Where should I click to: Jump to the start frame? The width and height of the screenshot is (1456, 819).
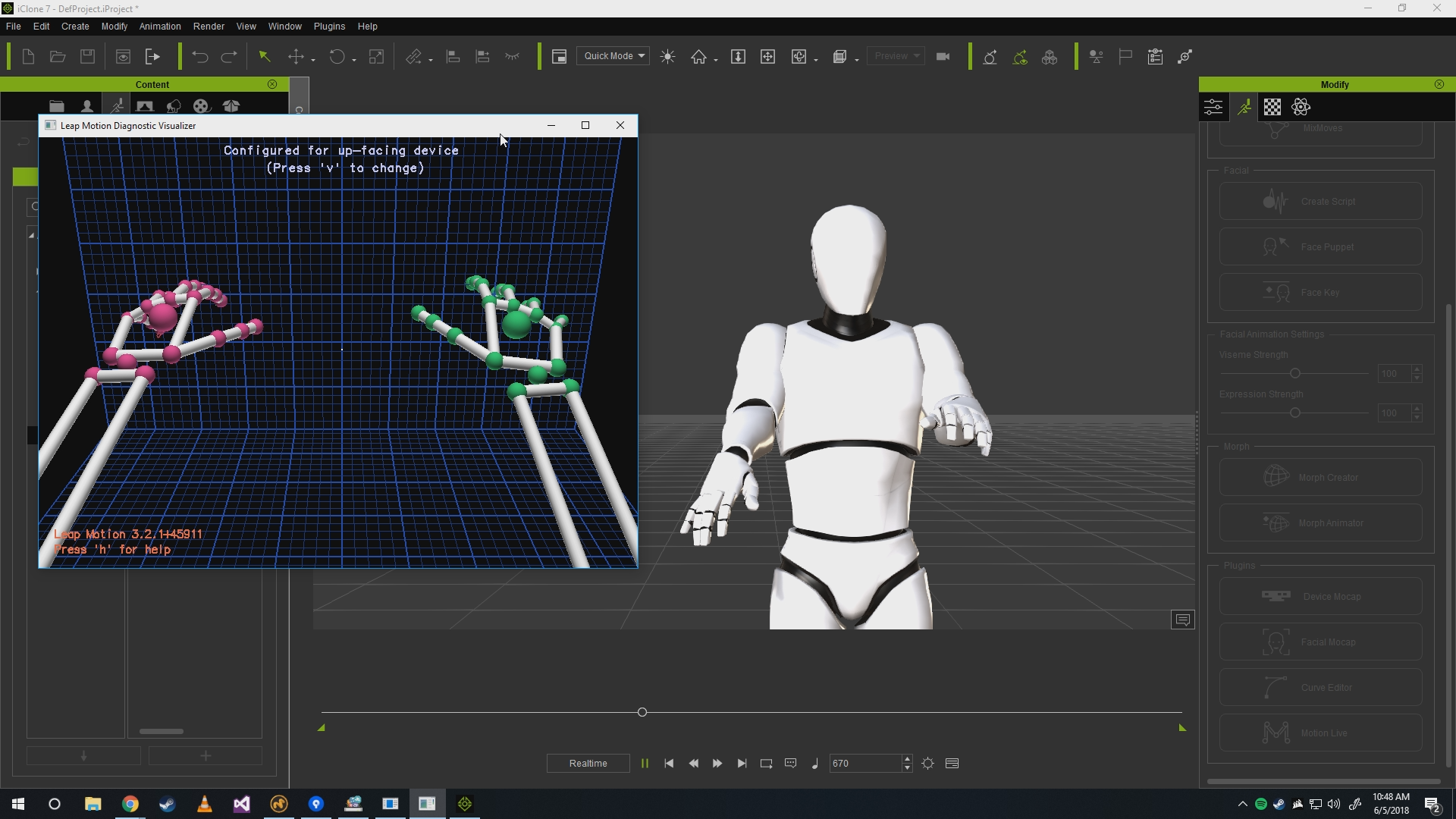tap(669, 764)
